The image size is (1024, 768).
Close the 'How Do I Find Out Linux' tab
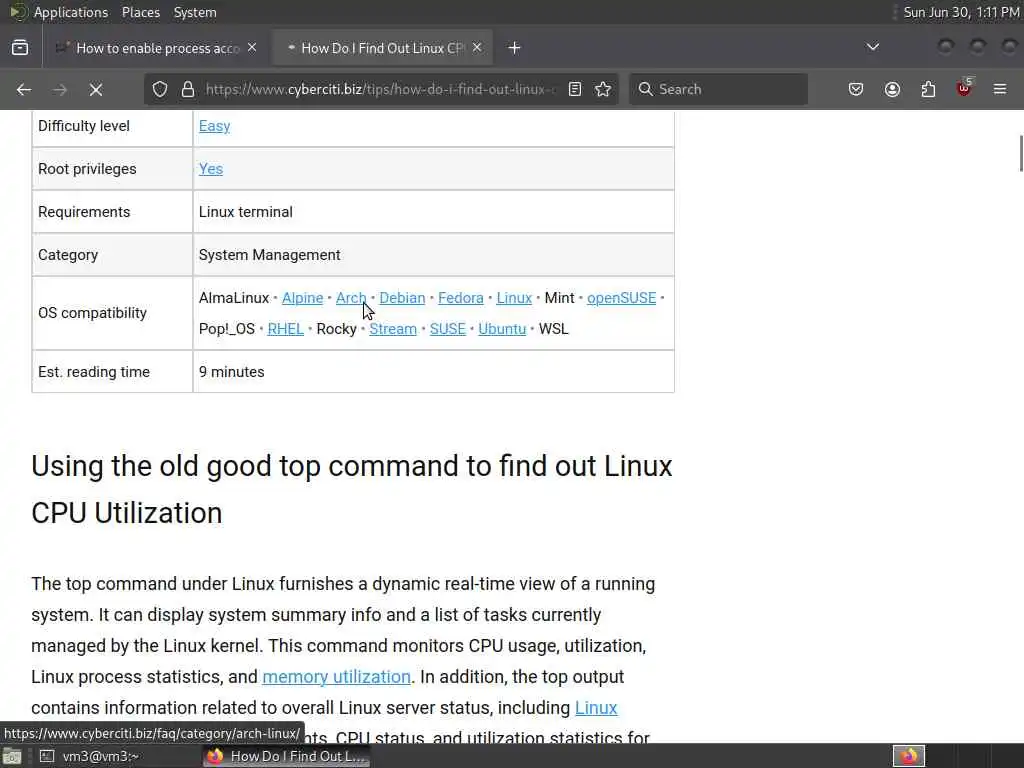click(477, 48)
